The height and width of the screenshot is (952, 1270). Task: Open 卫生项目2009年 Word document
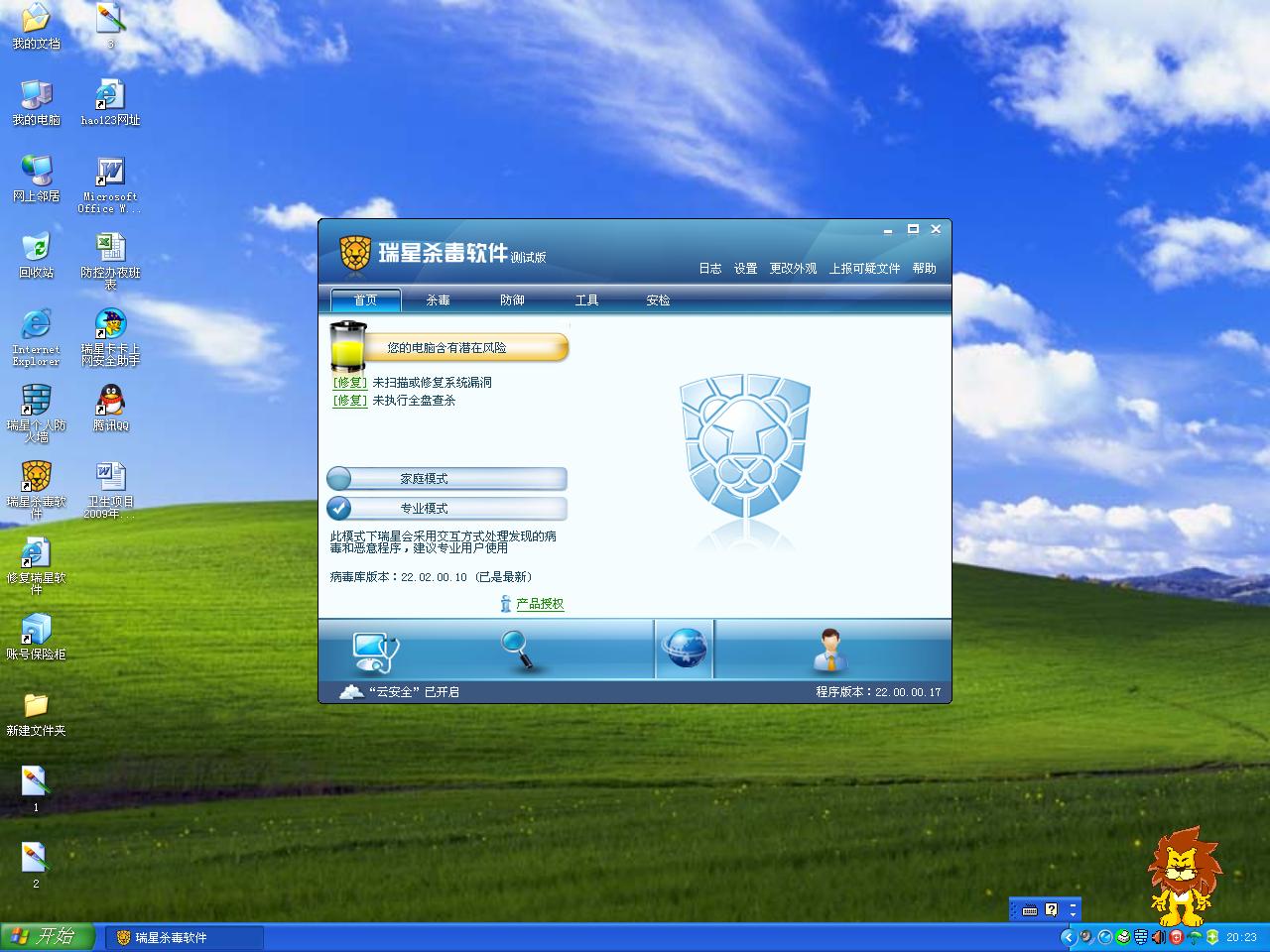[x=110, y=490]
